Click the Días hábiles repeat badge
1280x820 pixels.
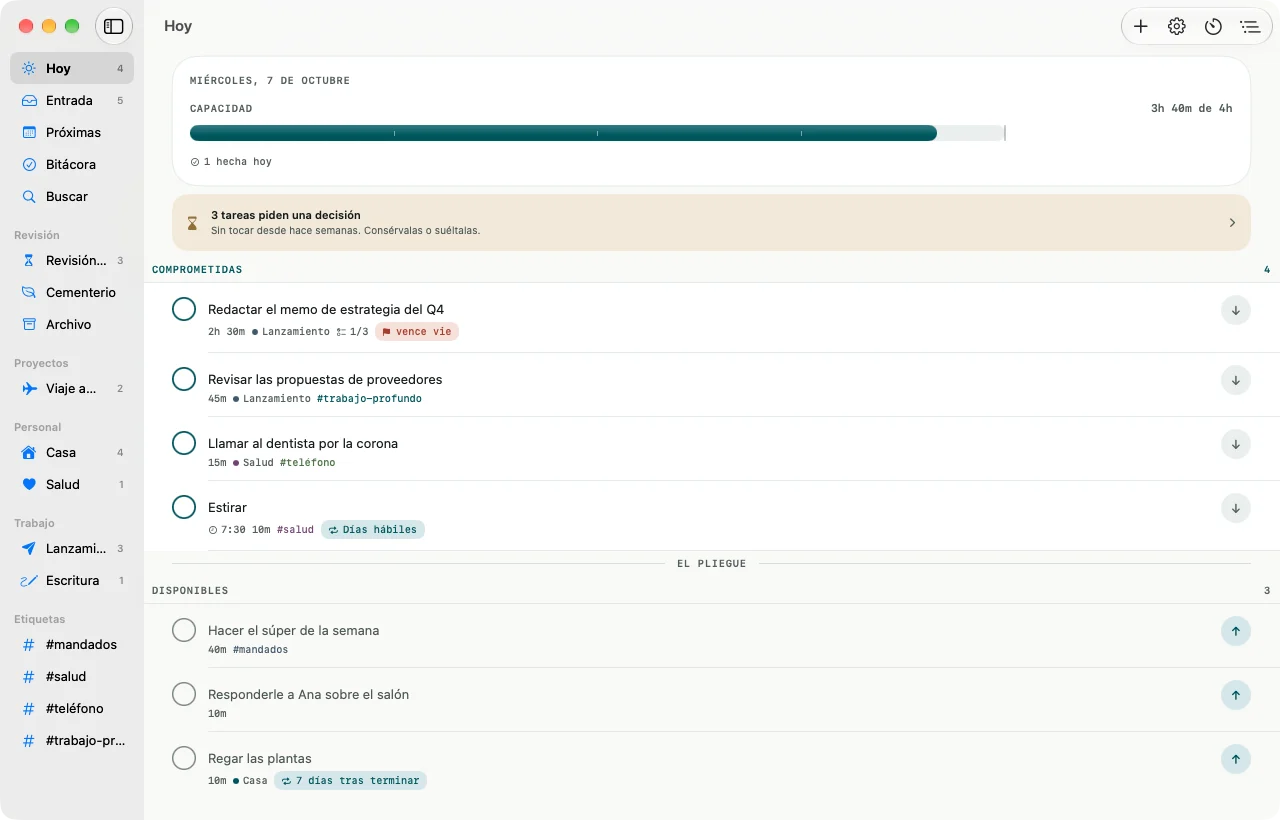pos(373,530)
